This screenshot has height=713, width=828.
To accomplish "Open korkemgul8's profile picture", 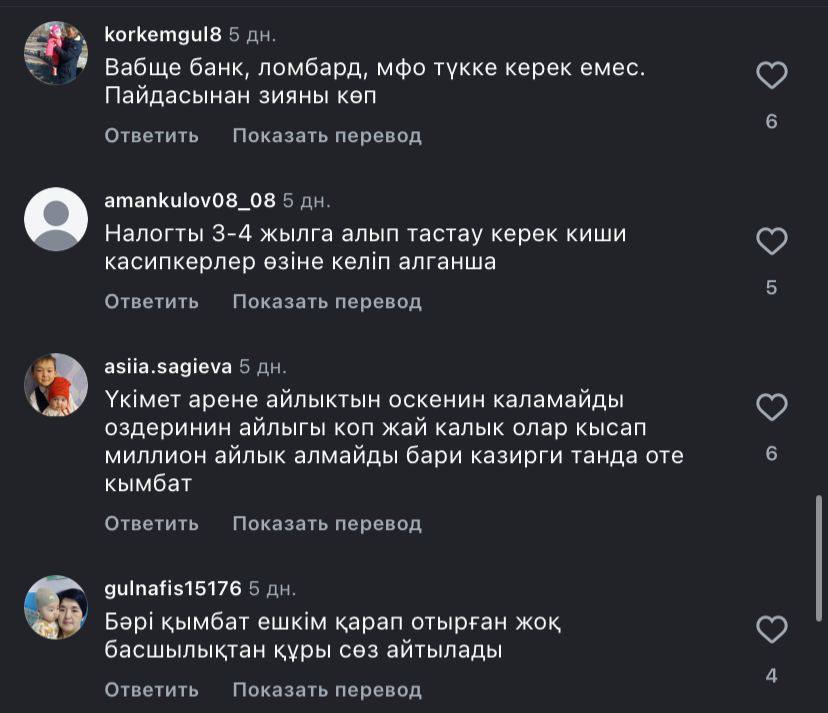I will 56,53.
